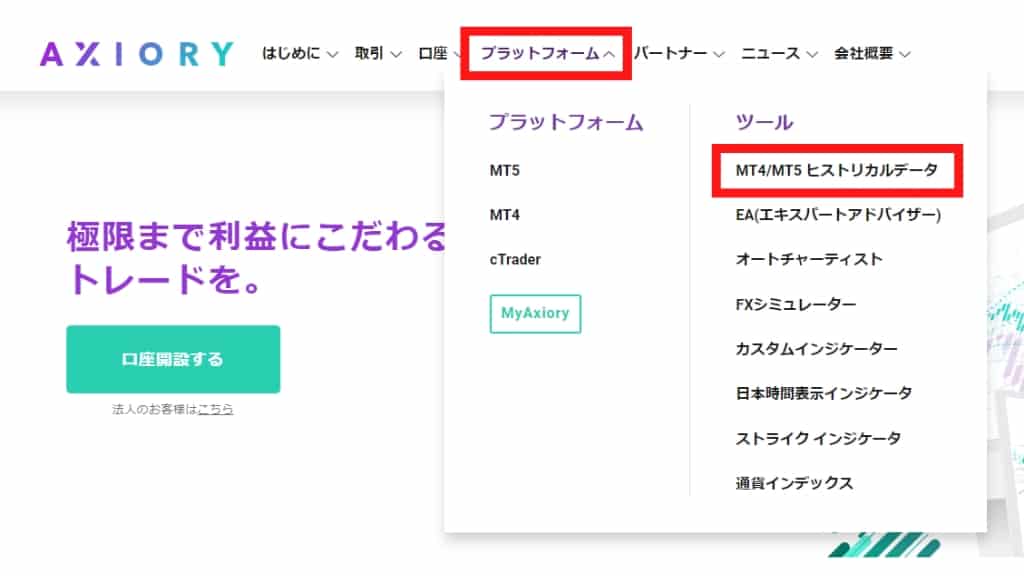Click the ツール section heading
This screenshot has width=1024, height=576.
(764, 122)
